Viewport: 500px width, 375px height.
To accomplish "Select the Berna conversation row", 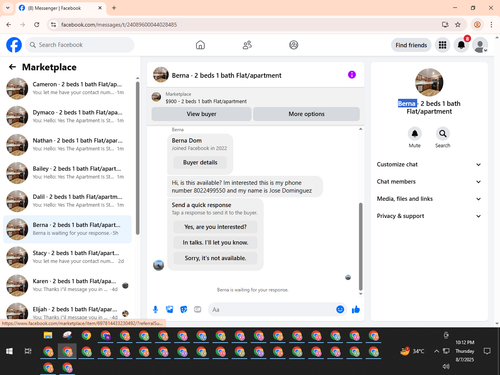I will pyautogui.click(x=67, y=229).
